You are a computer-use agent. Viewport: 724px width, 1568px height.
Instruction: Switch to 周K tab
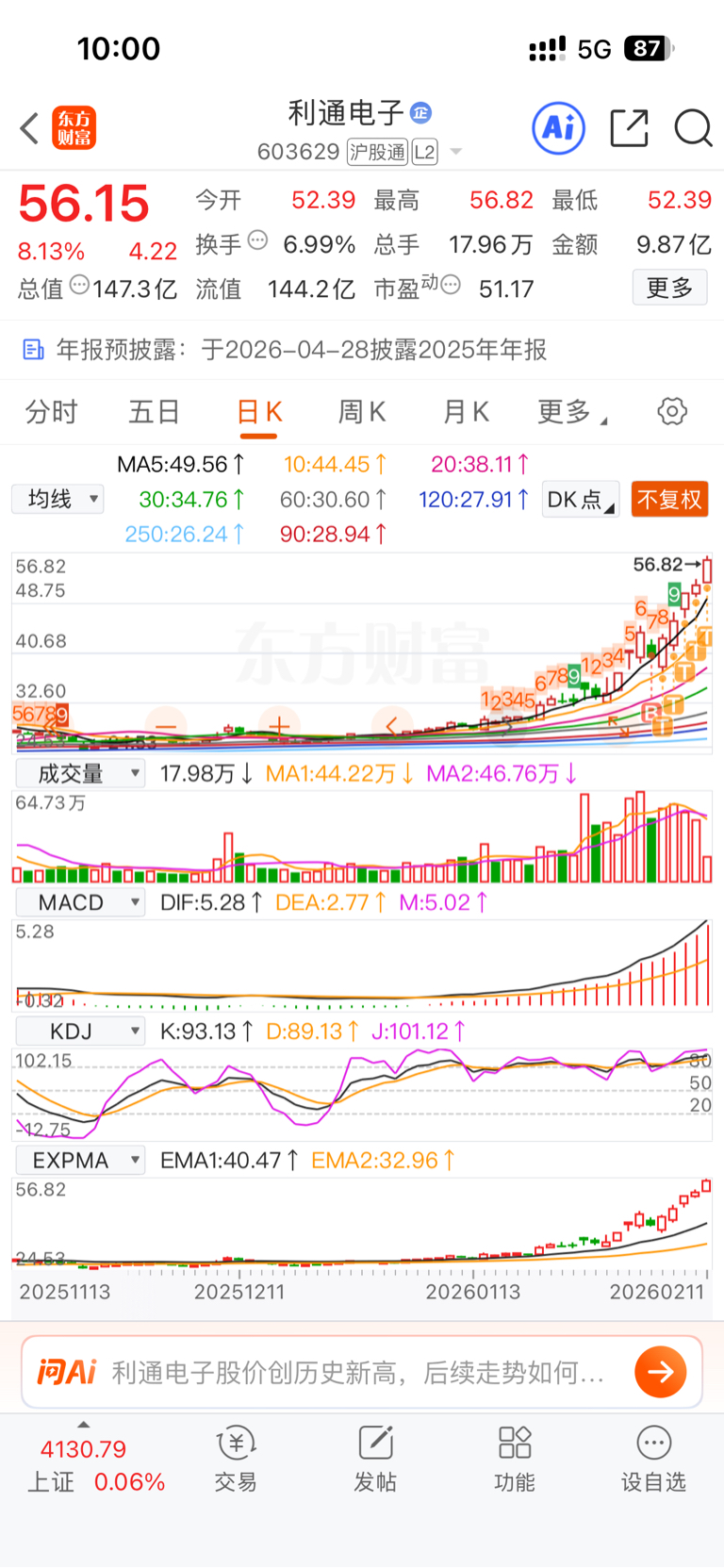[362, 412]
